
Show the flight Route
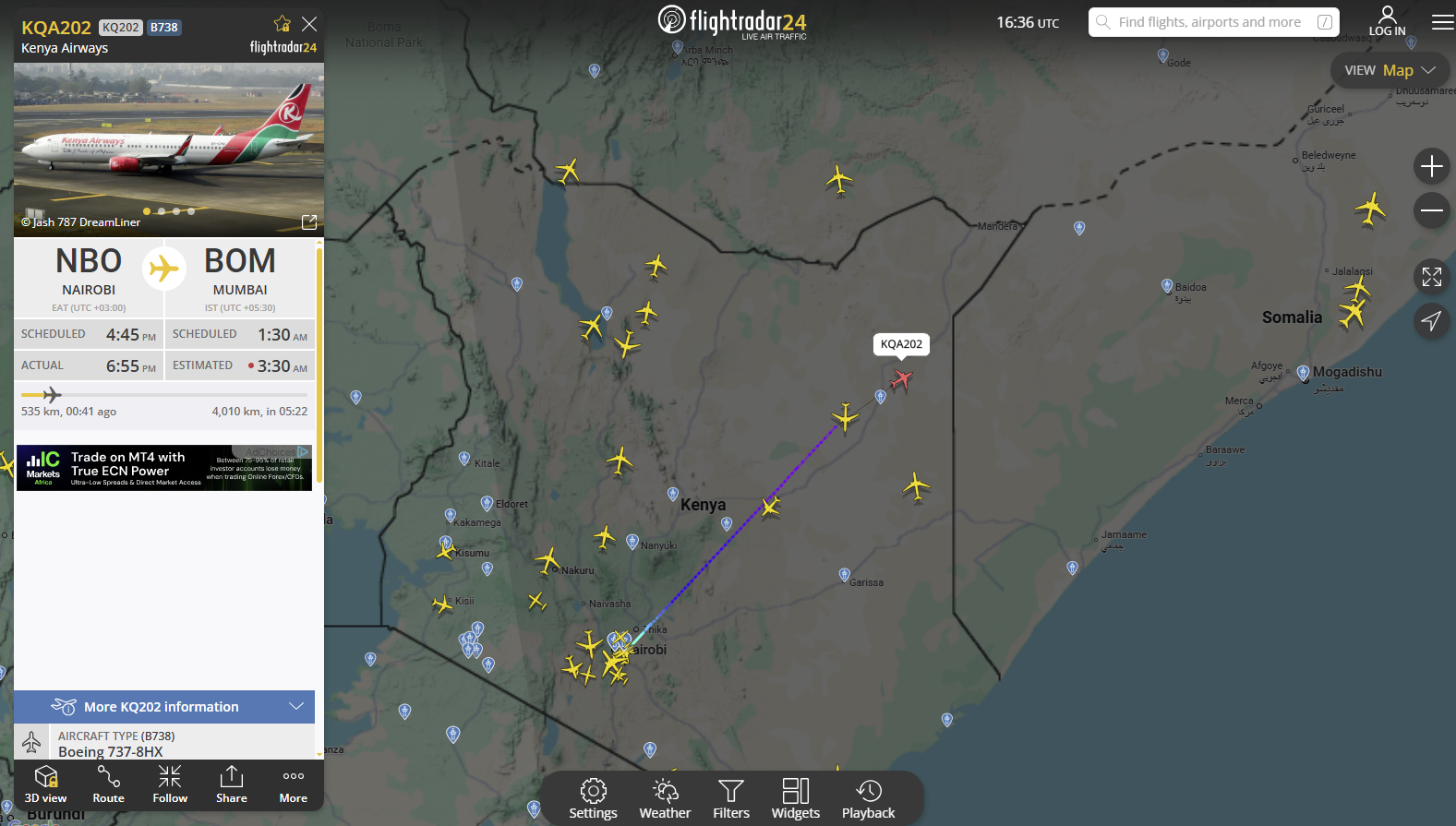click(108, 784)
